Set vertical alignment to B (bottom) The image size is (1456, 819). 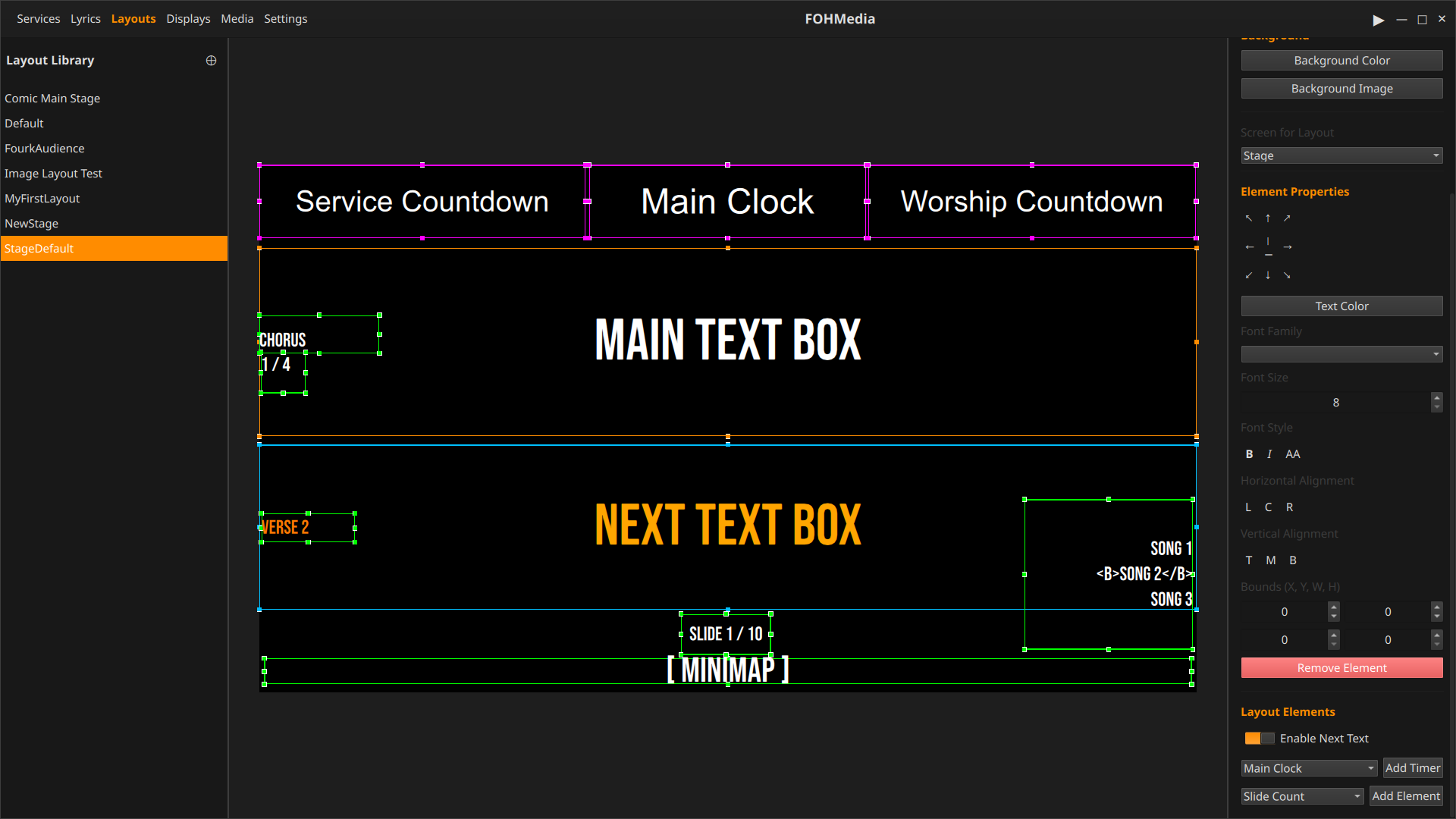(x=1293, y=560)
